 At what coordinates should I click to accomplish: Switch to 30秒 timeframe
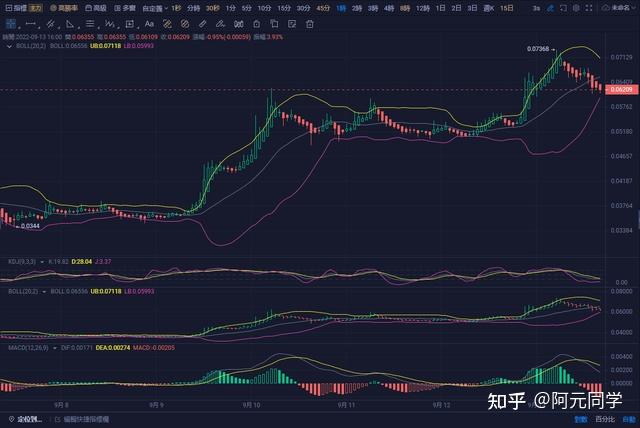(213, 8)
